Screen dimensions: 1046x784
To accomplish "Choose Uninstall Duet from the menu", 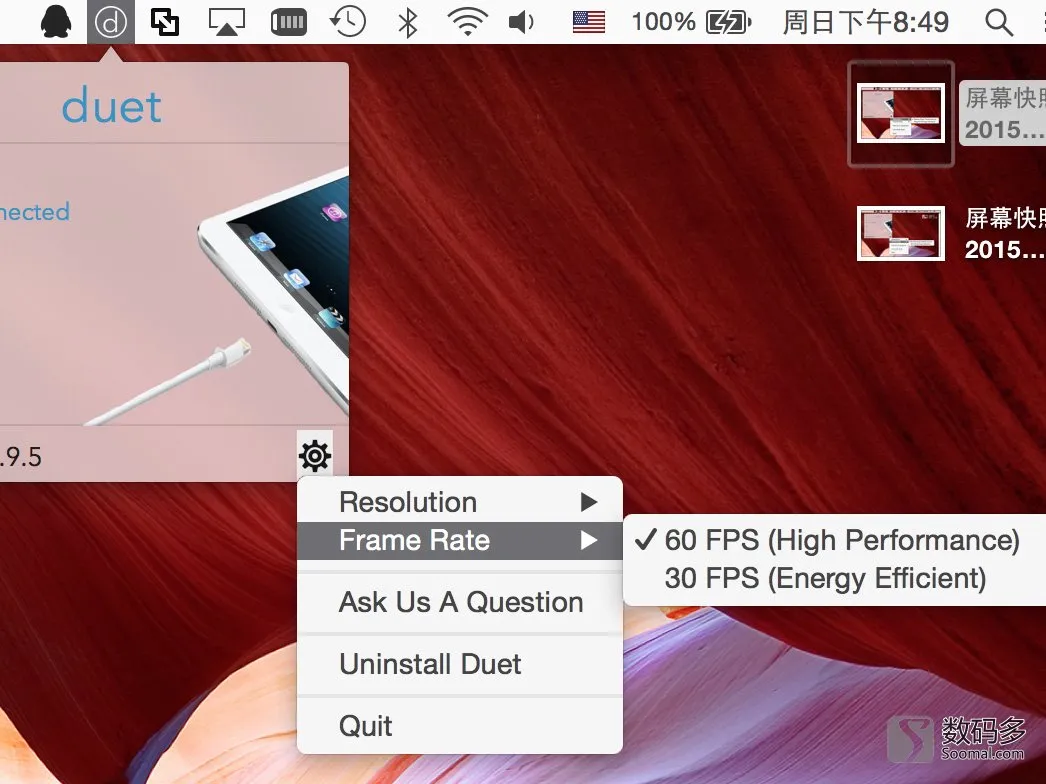I will tap(460, 664).
